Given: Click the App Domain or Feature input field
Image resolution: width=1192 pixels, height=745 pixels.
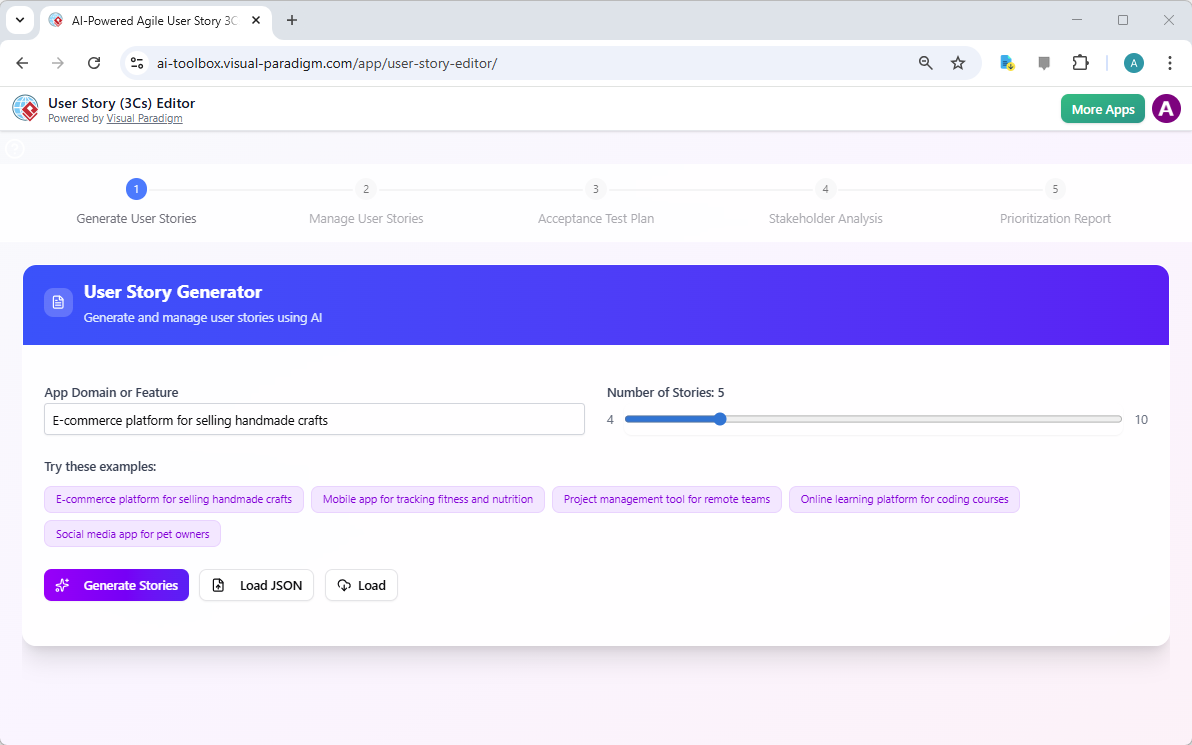Looking at the screenshot, I should 314,419.
